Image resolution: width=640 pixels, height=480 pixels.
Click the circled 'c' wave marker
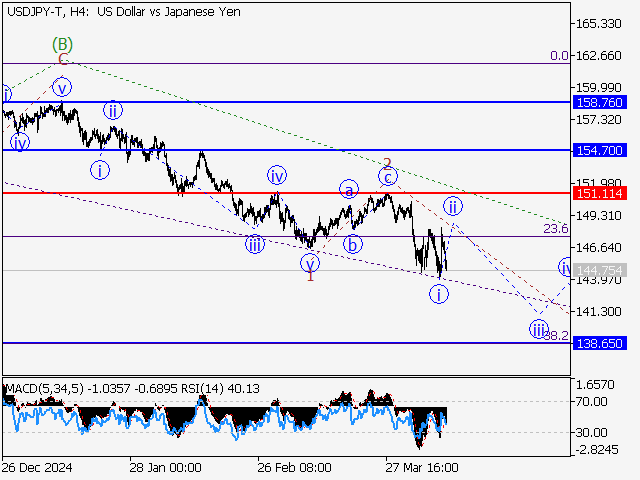(387, 177)
